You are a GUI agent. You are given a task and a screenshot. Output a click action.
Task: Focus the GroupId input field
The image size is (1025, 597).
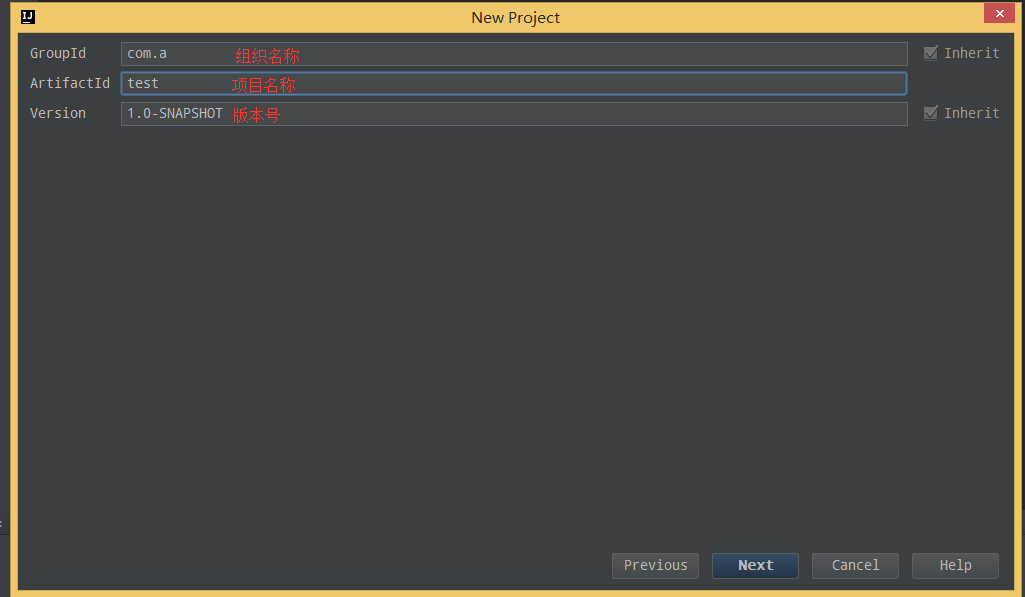pos(514,54)
